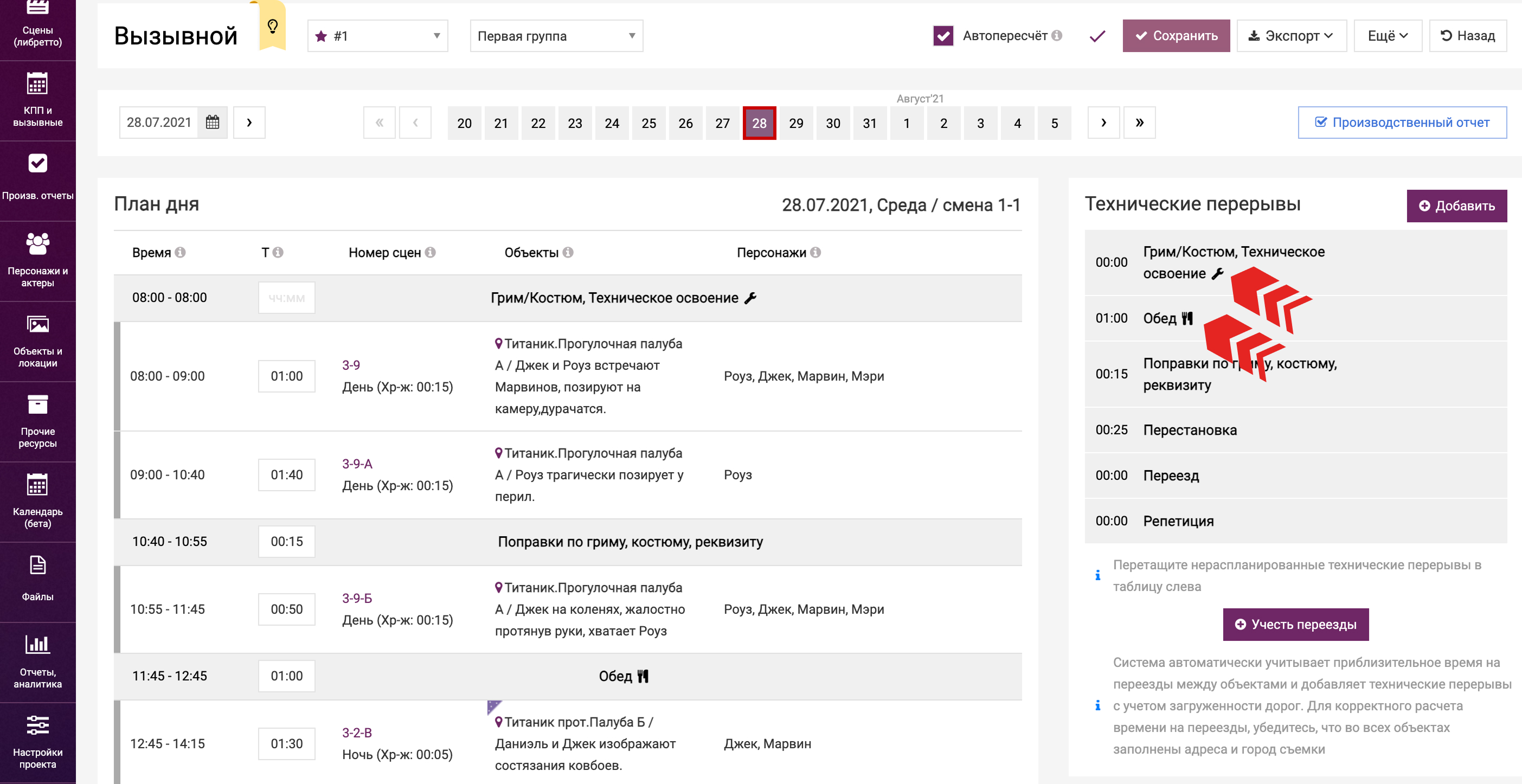The width and height of the screenshot is (1522, 784).
Task: Toggle the Автопересчёт checkbox
Action: tap(943, 35)
